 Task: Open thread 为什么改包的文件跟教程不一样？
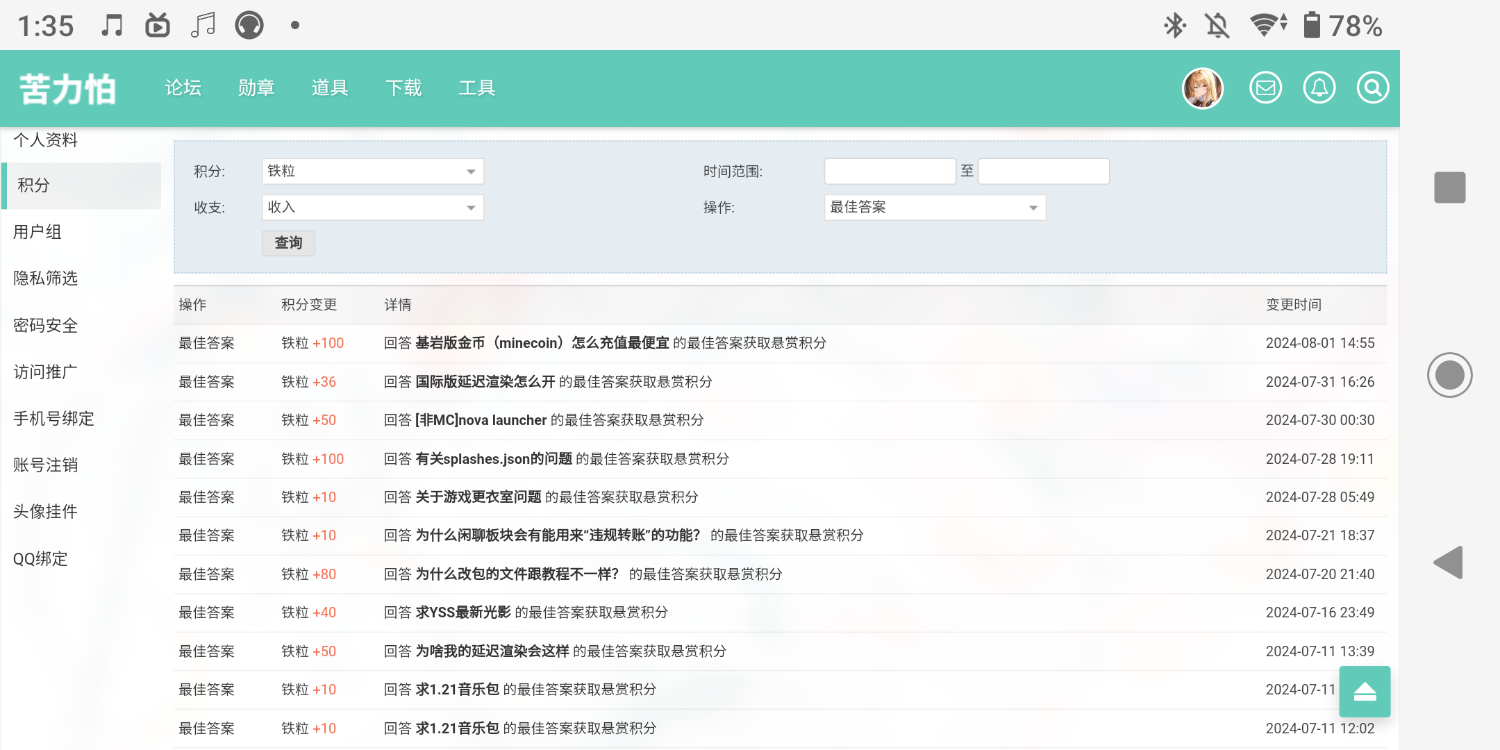point(517,574)
